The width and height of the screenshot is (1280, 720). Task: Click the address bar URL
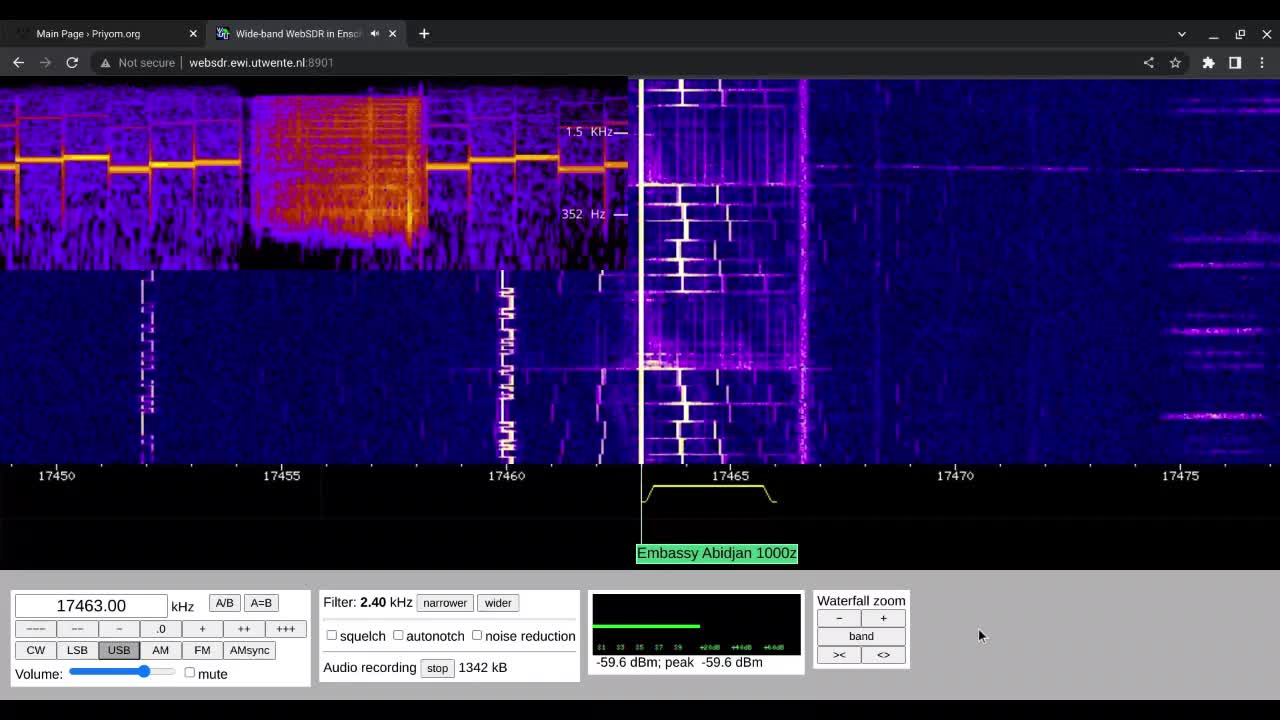261,62
